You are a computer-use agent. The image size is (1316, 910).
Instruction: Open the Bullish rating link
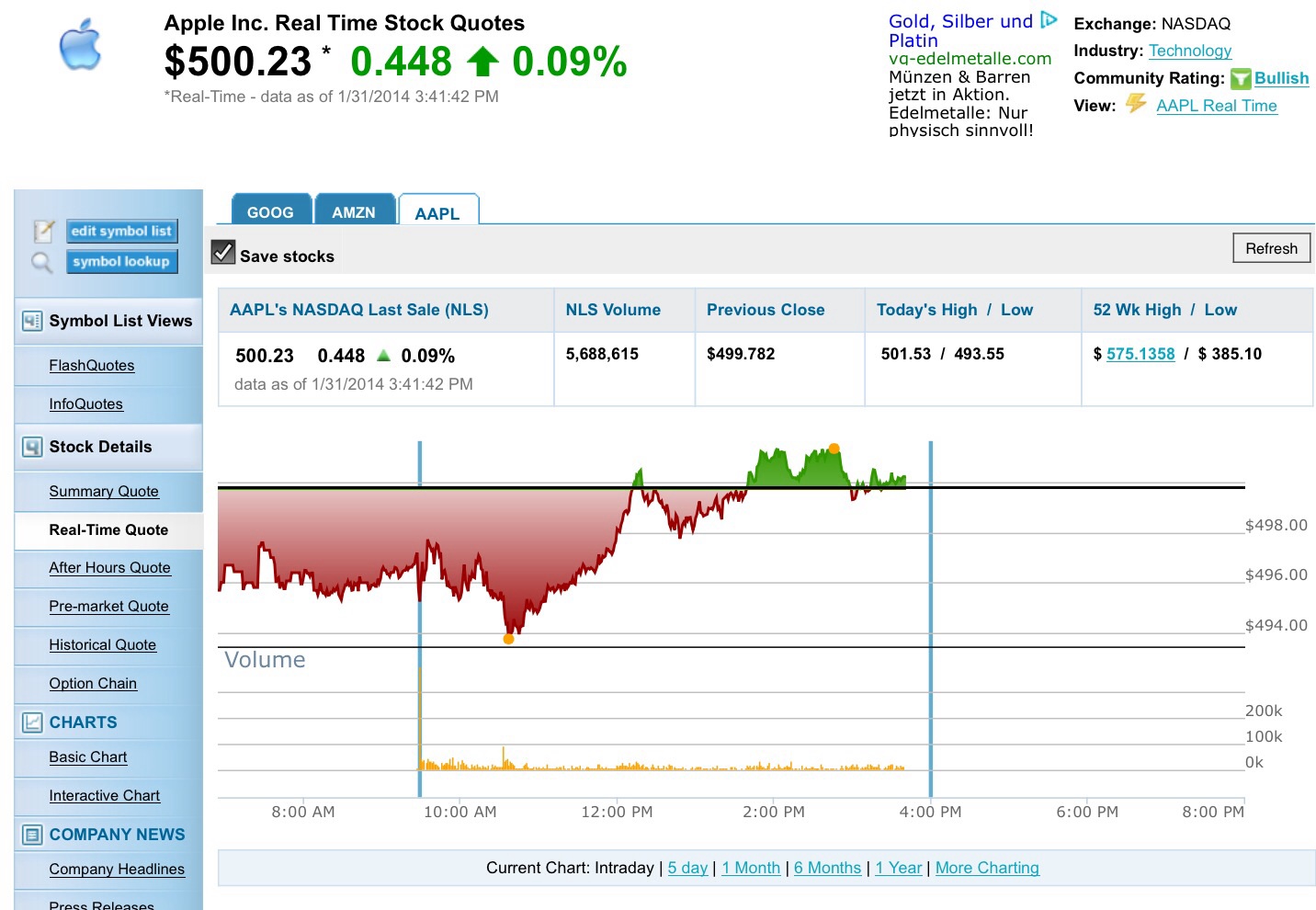(x=1281, y=78)
